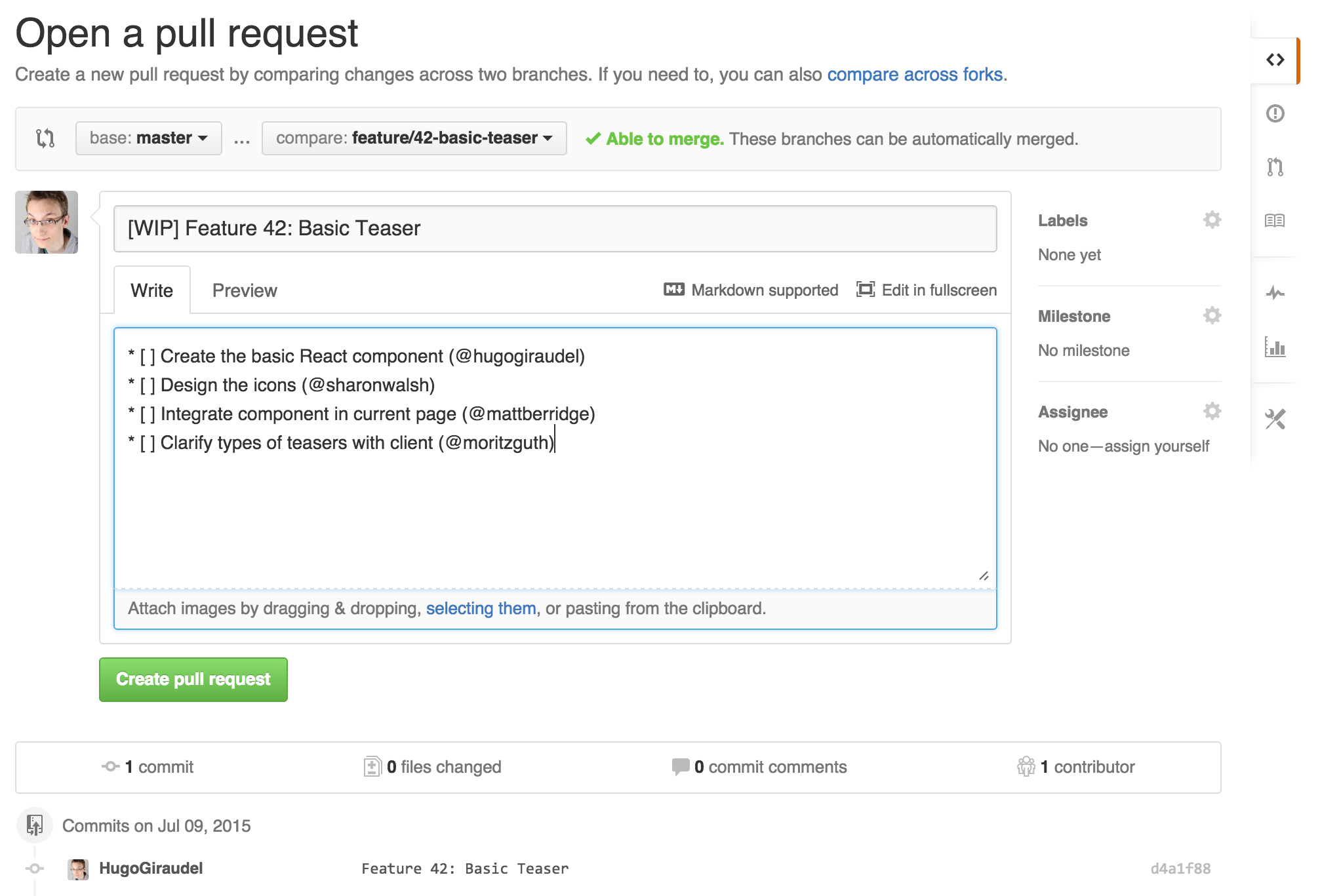This screenshot has height=896, width=1320.
Task: Open the Pull requests sidebar icon
Action: [x=1275, y=166]
